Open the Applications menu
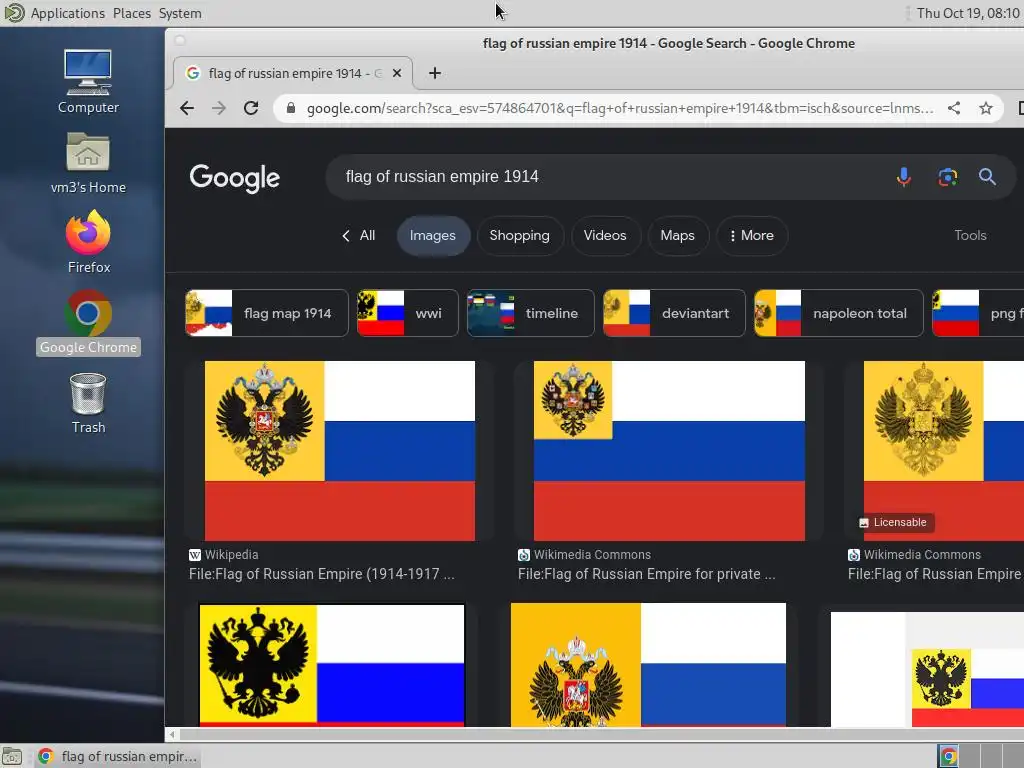The width and height of the screenshot is (1024, 768). (67, 13)
